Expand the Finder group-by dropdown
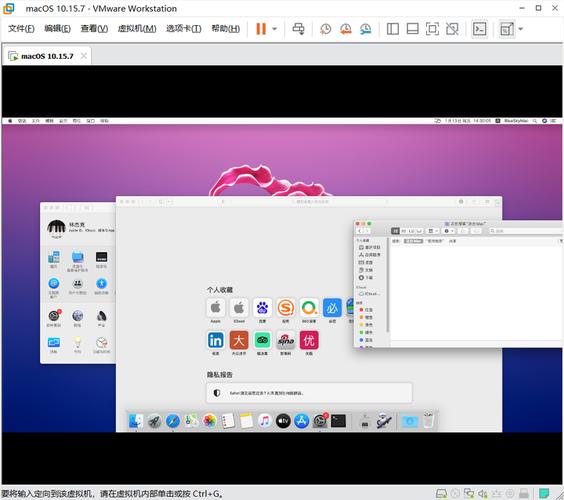This screenshot has height=500, width=564. 432,231
